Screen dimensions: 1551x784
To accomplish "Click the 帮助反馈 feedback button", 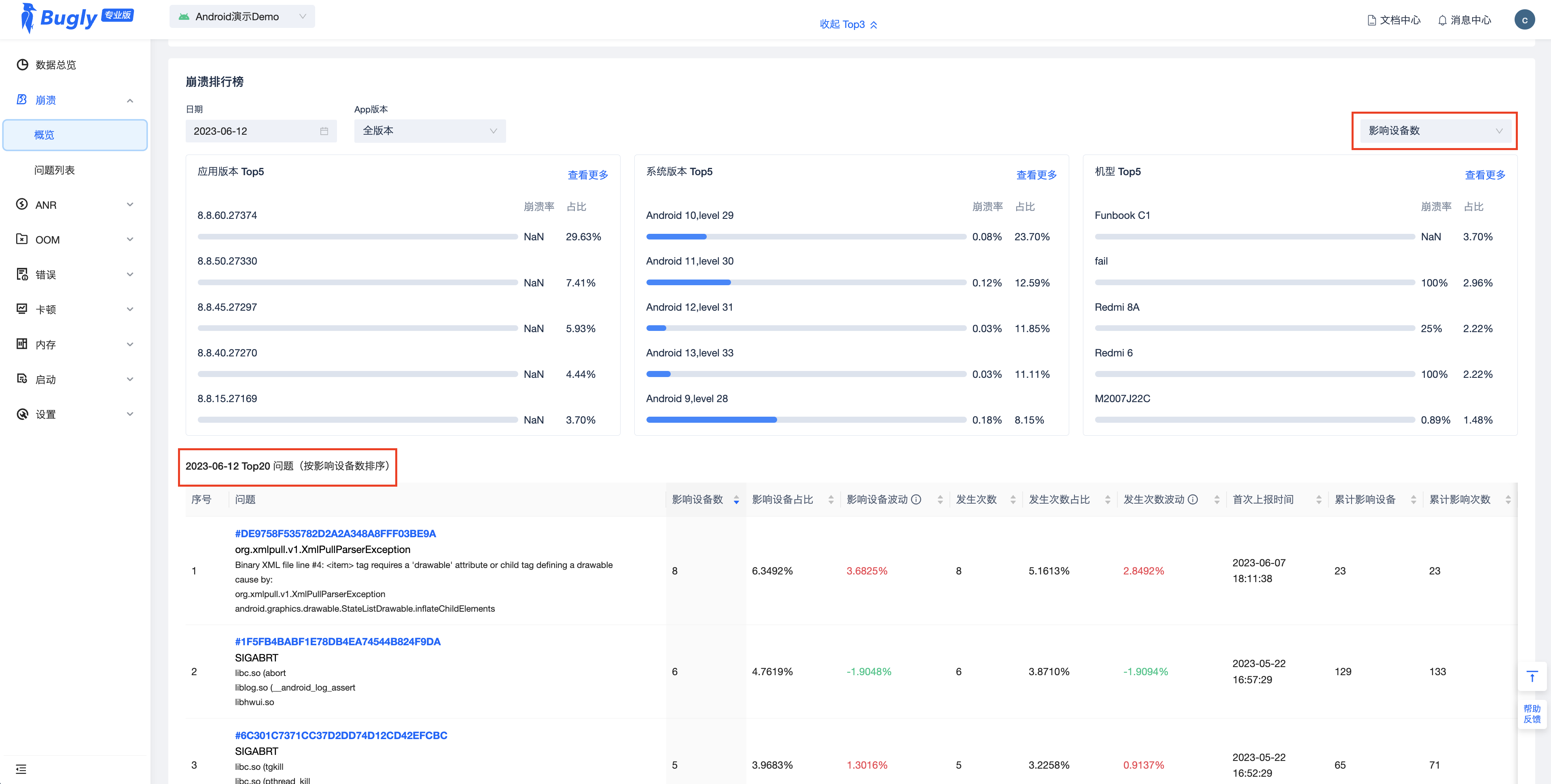I will click(1532, 714).
